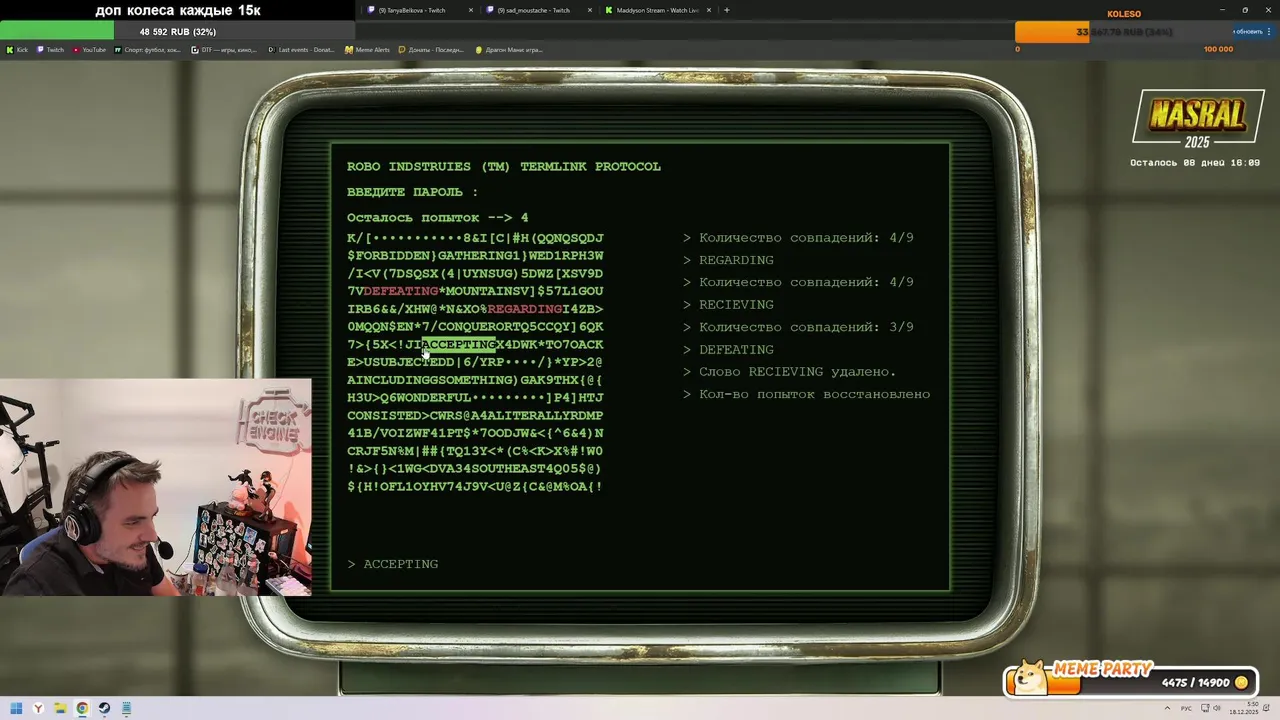
Task: Open the notepad app on taskbar
Action: coord(127,709)
